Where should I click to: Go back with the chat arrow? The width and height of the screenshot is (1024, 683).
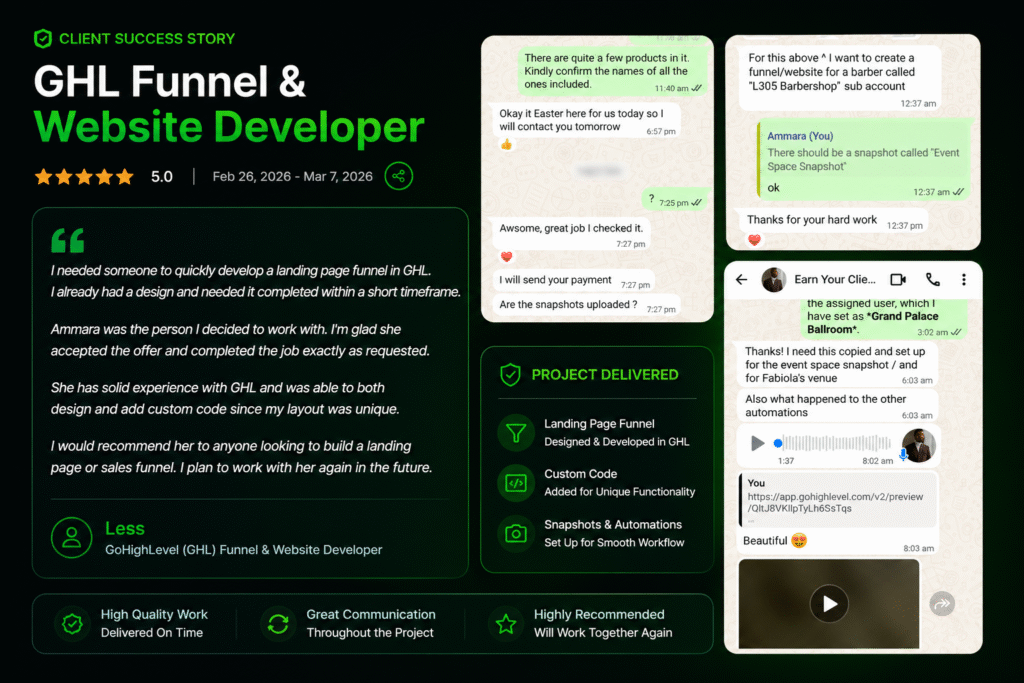741,279
